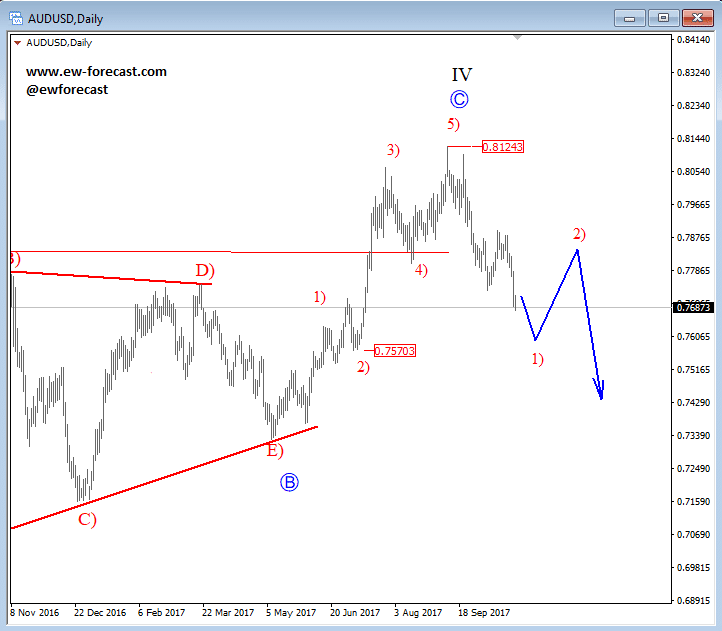Select the IV wave degree label
The width and height of the screenshot is (722, 631).
click(x=462, y=75)
